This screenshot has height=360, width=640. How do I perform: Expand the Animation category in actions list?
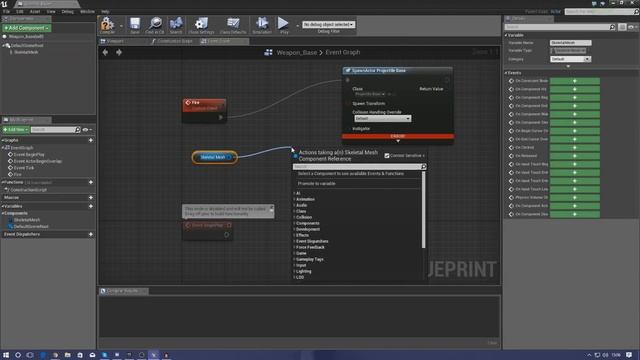point(294,199)
